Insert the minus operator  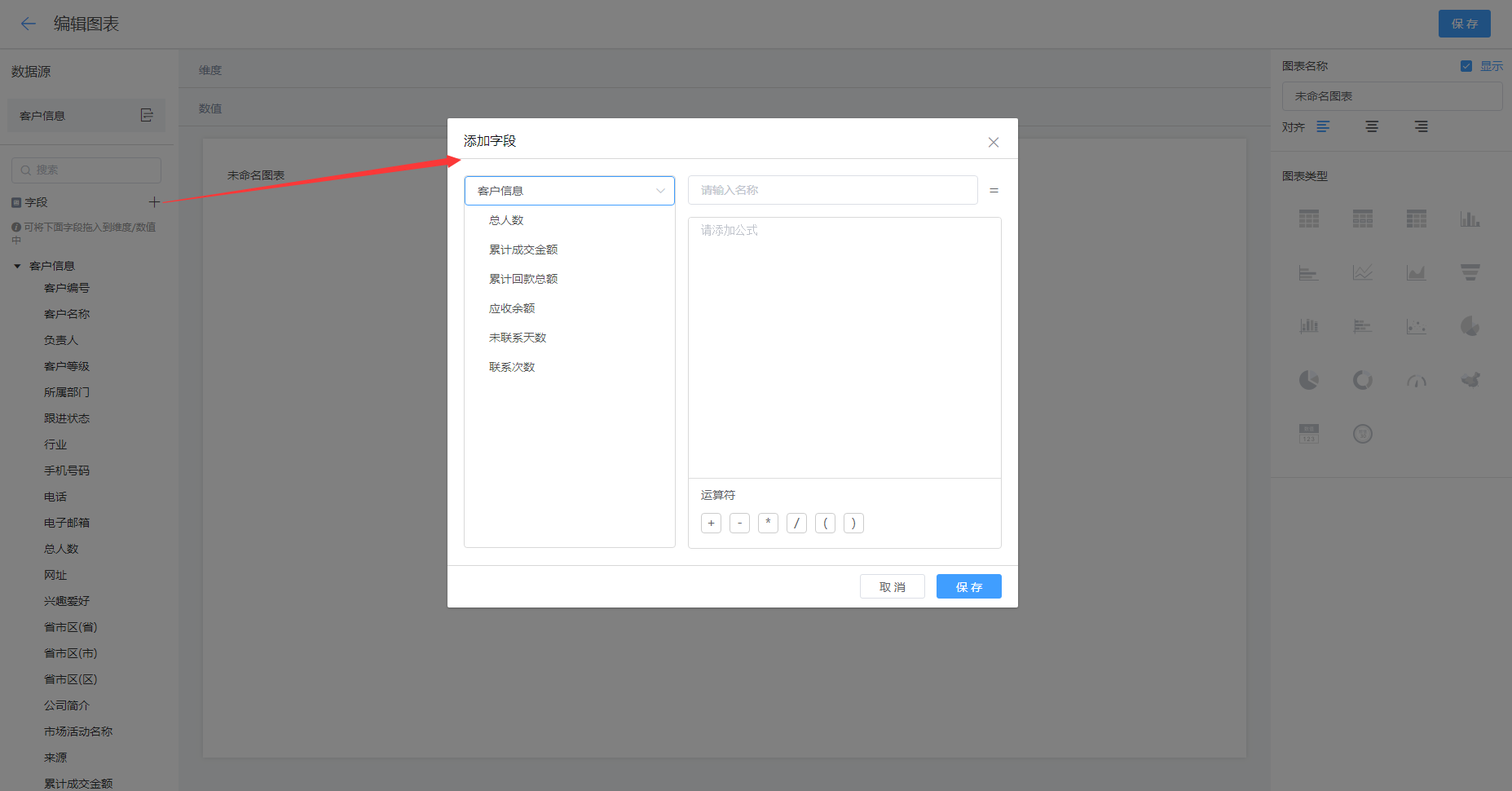coord(739,523)
